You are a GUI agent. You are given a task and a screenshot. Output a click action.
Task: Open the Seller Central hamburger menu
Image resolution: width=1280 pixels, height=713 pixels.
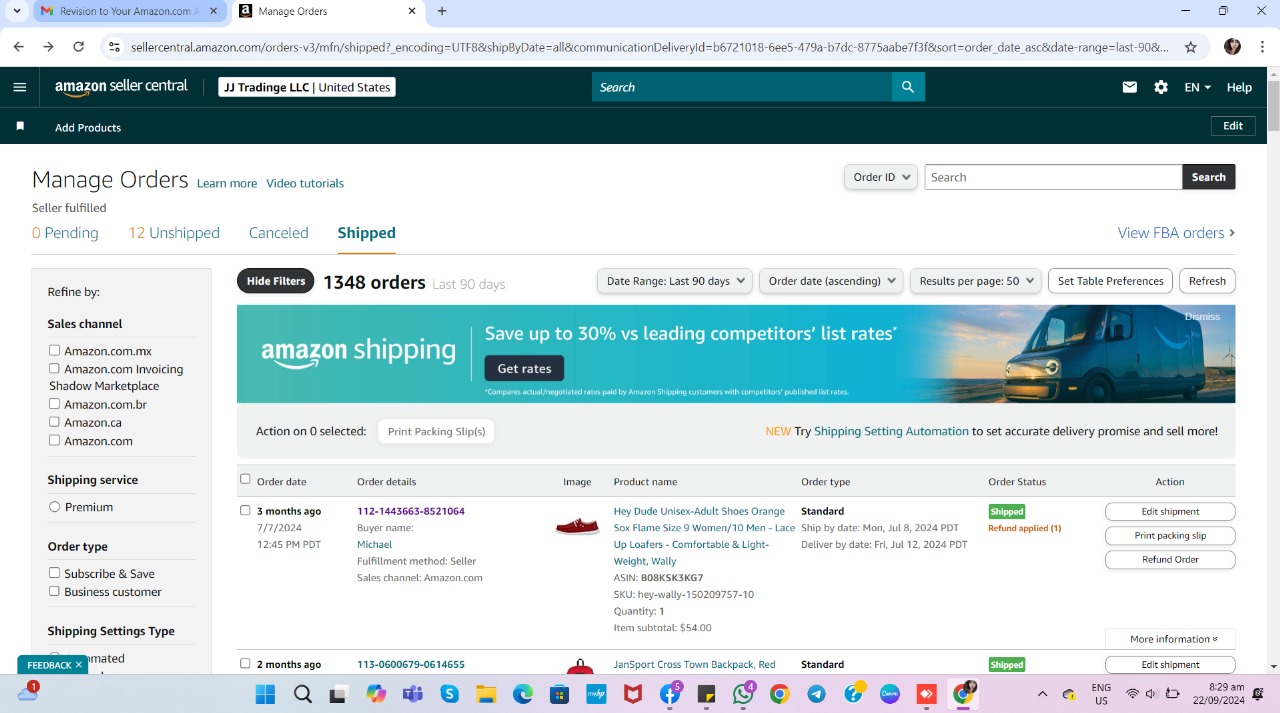coord(20,87)
